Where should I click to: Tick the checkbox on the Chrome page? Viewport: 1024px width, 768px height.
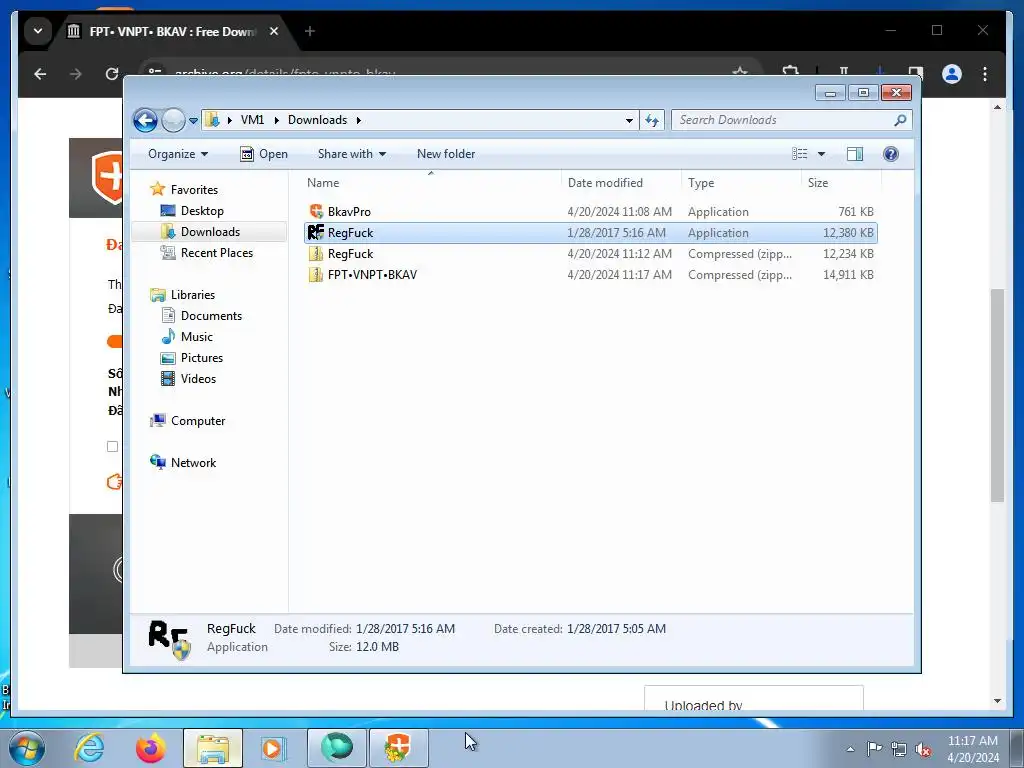click(112, 447)
